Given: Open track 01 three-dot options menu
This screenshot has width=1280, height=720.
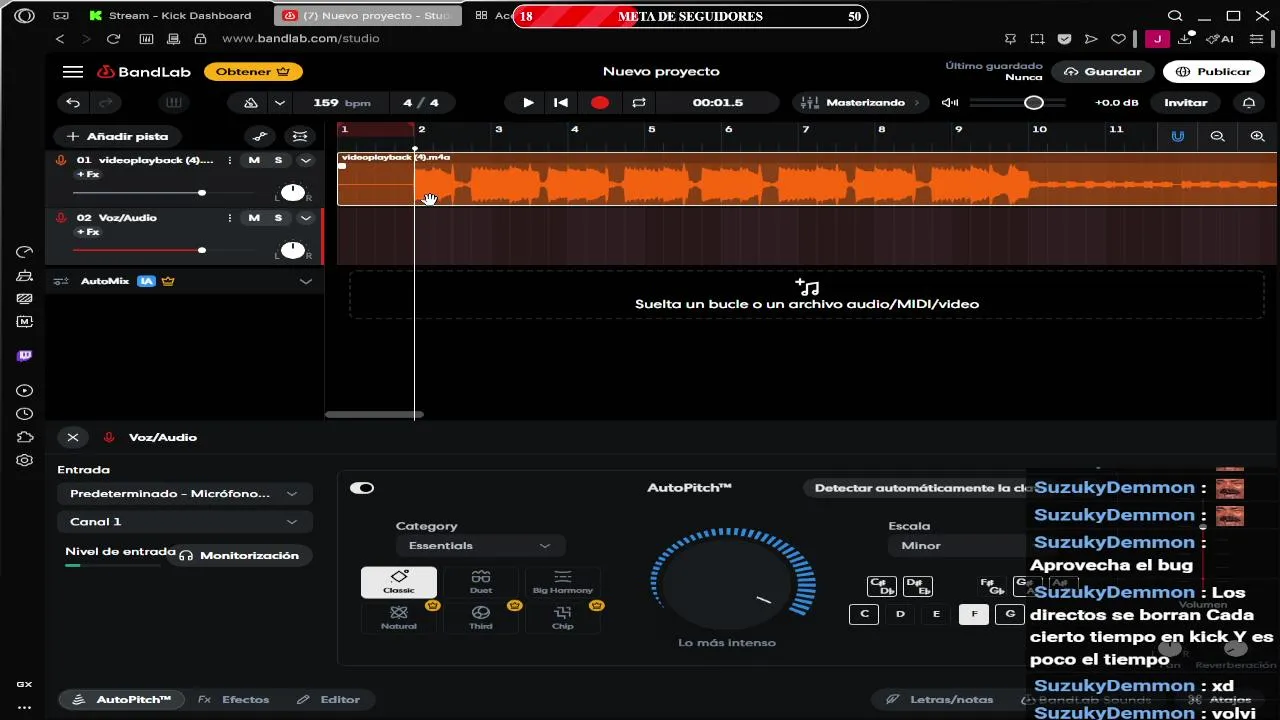Looking at the screenshot, I should (x=230, y=161).
